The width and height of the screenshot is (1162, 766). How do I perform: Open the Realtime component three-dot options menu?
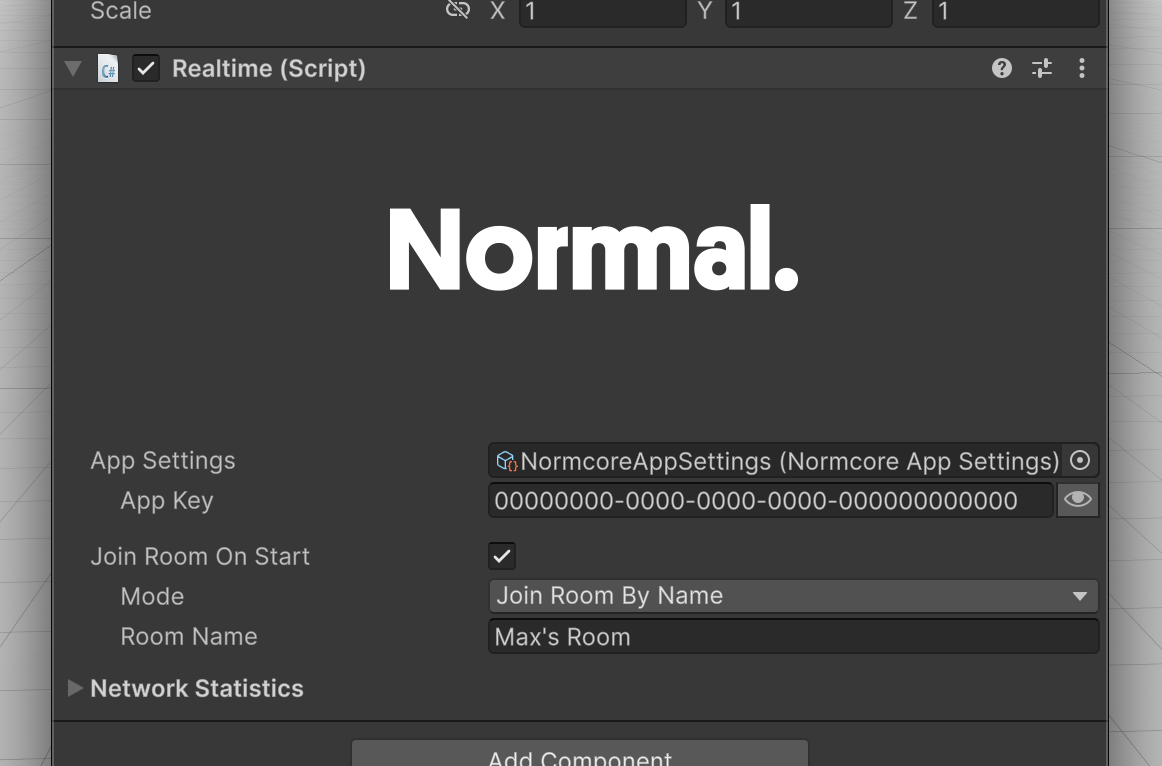coord(1082,69)
